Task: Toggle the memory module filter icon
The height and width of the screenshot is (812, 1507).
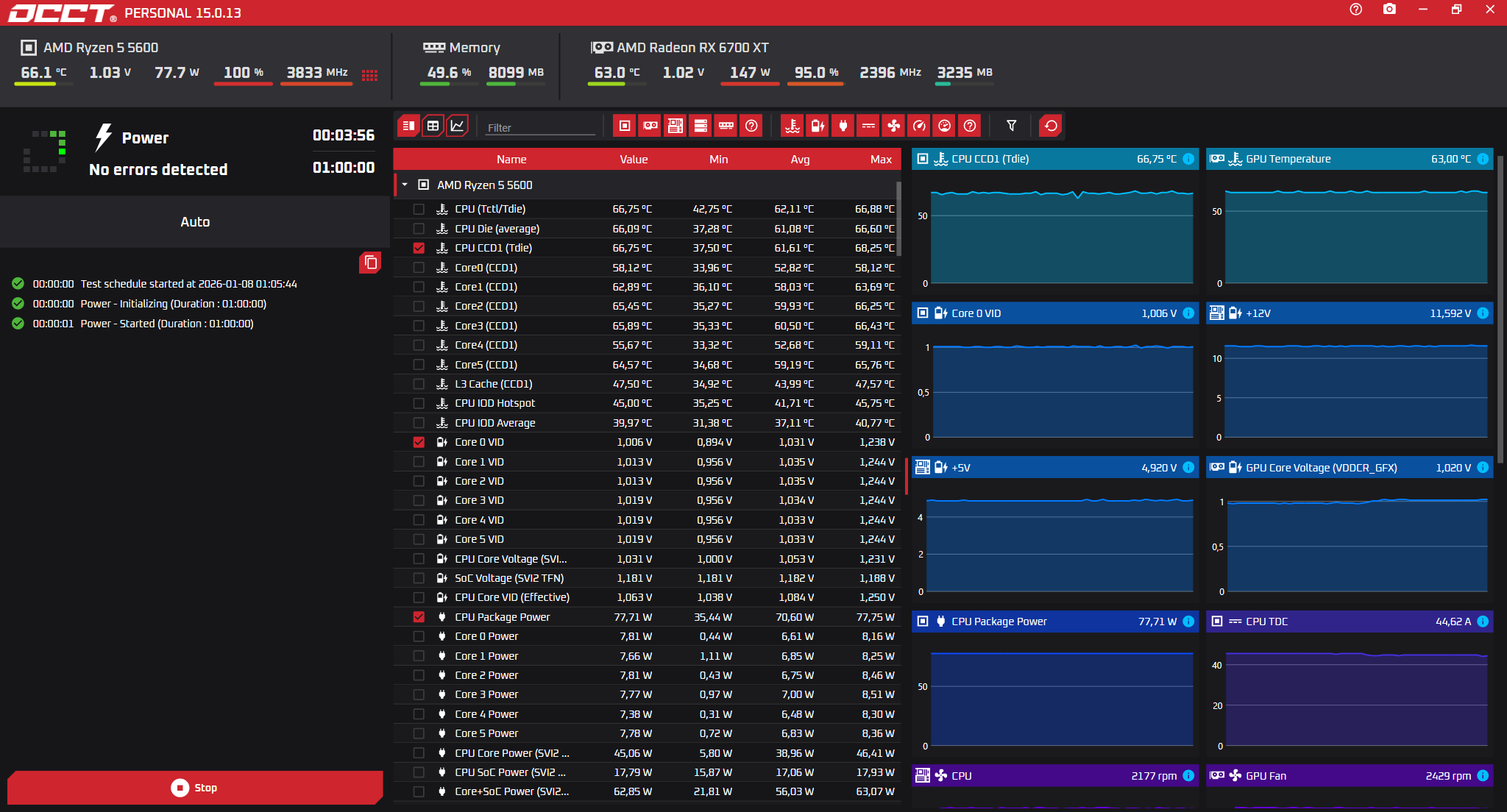Action: [726, 126]
